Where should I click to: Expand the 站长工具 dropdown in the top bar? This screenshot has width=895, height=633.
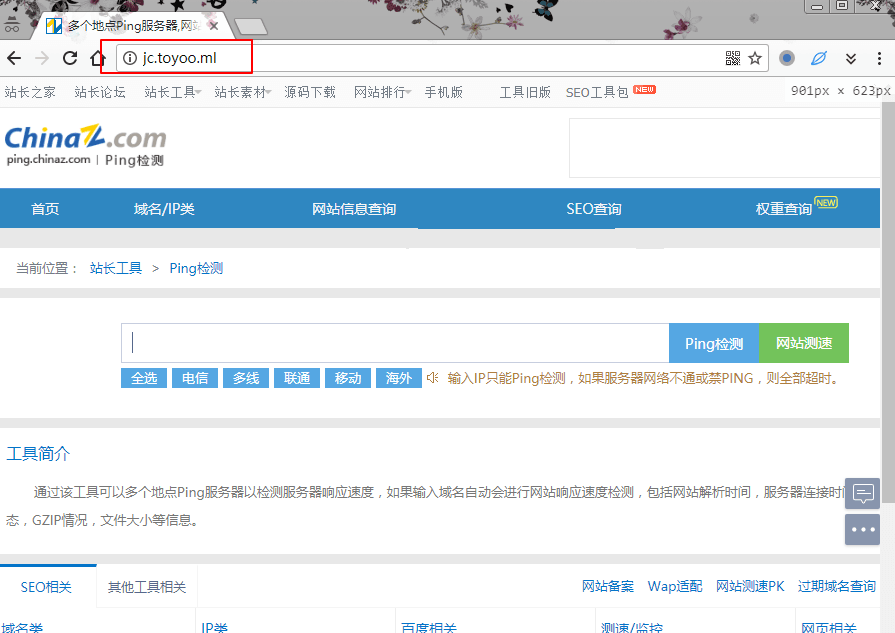[172, 92]
